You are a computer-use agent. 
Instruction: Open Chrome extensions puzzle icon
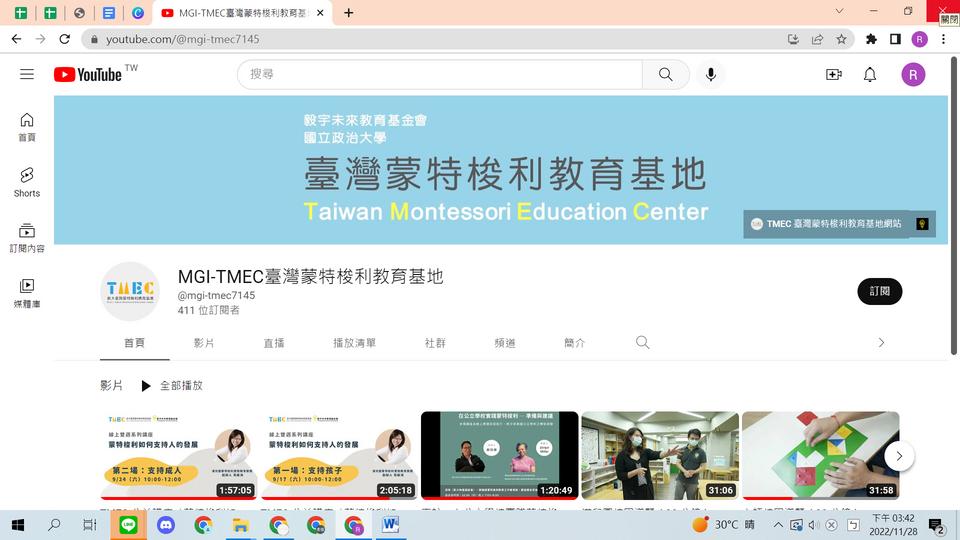[871, 39]
